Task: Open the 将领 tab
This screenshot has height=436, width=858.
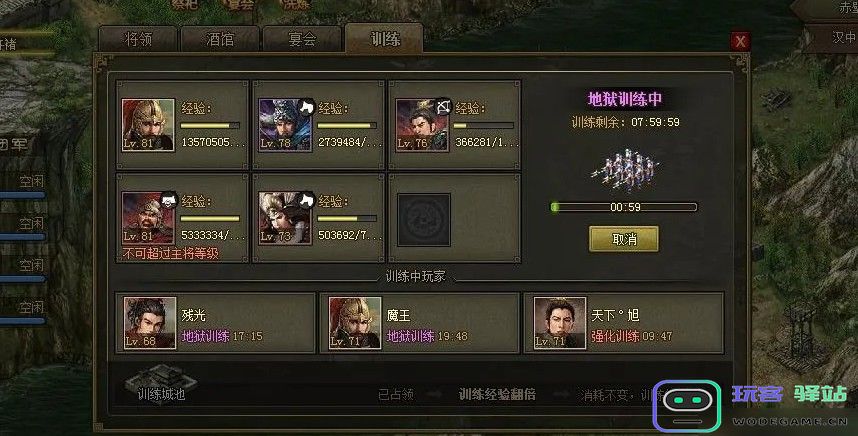Action: point(138,39)
